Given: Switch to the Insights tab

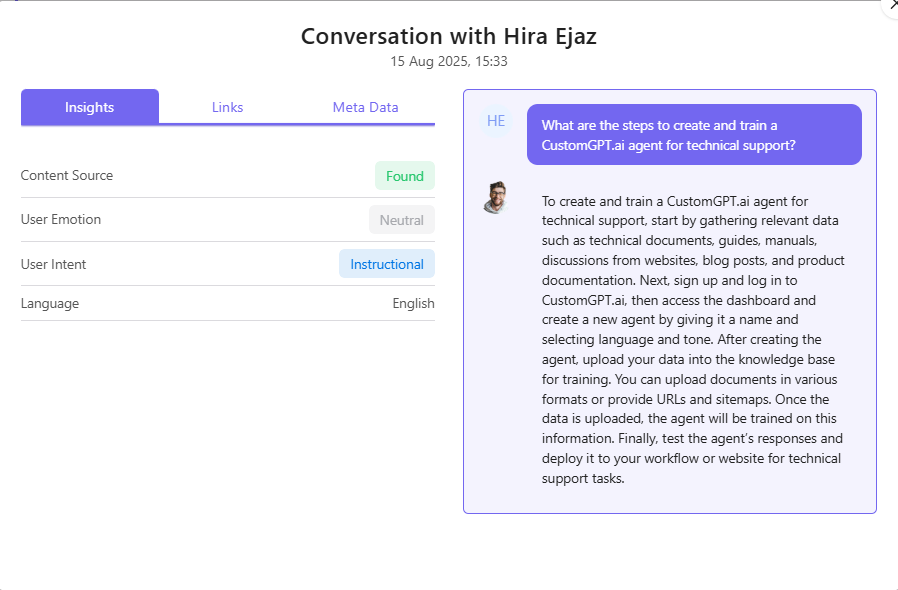Looking at the screenshot, I should (x=90, y=107).
